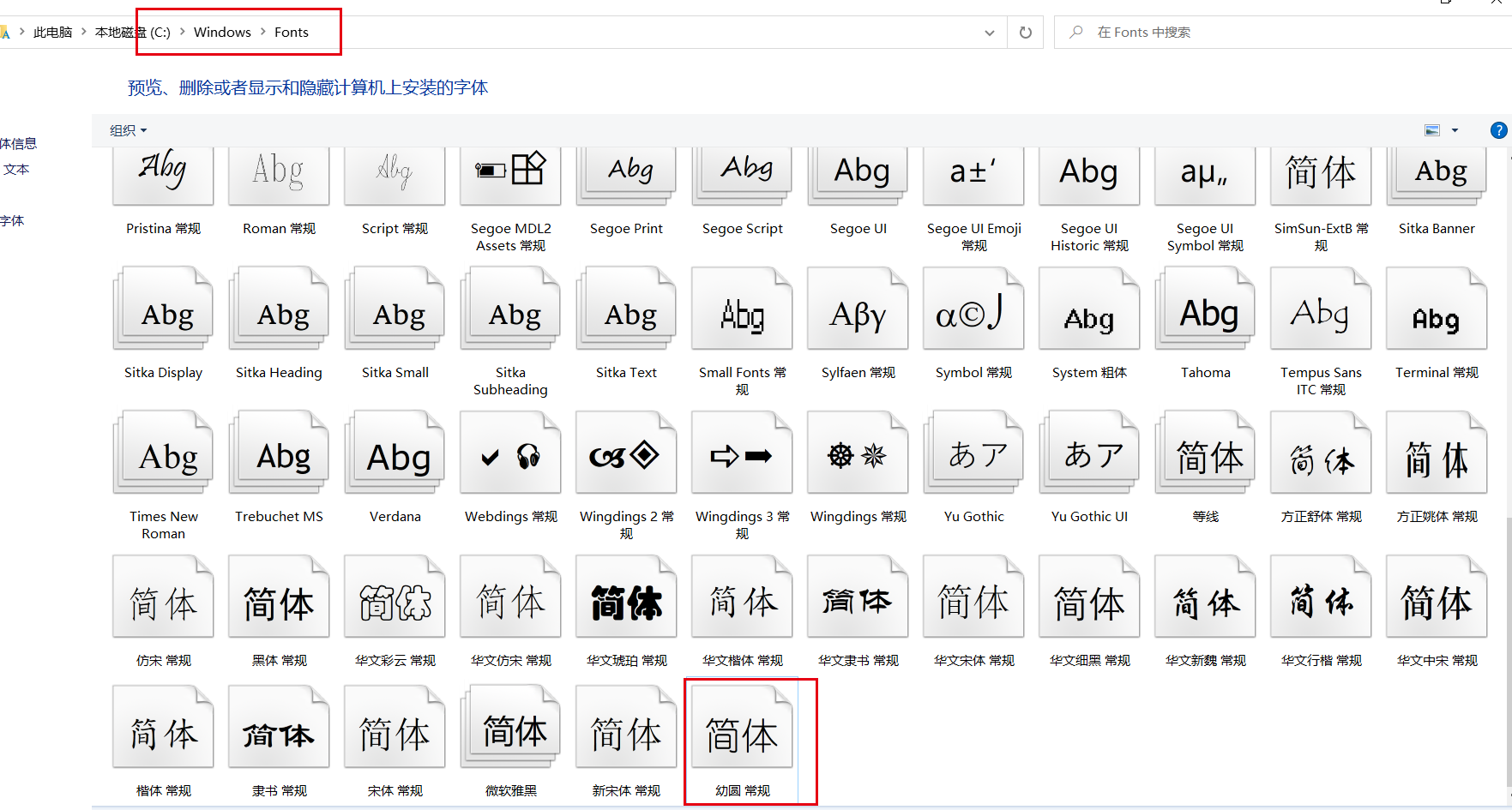Image resolution: width=1512 pixels, height=810 pixels.
Task: Select the 等线 font thumbnail
Action: point(1205,453)
